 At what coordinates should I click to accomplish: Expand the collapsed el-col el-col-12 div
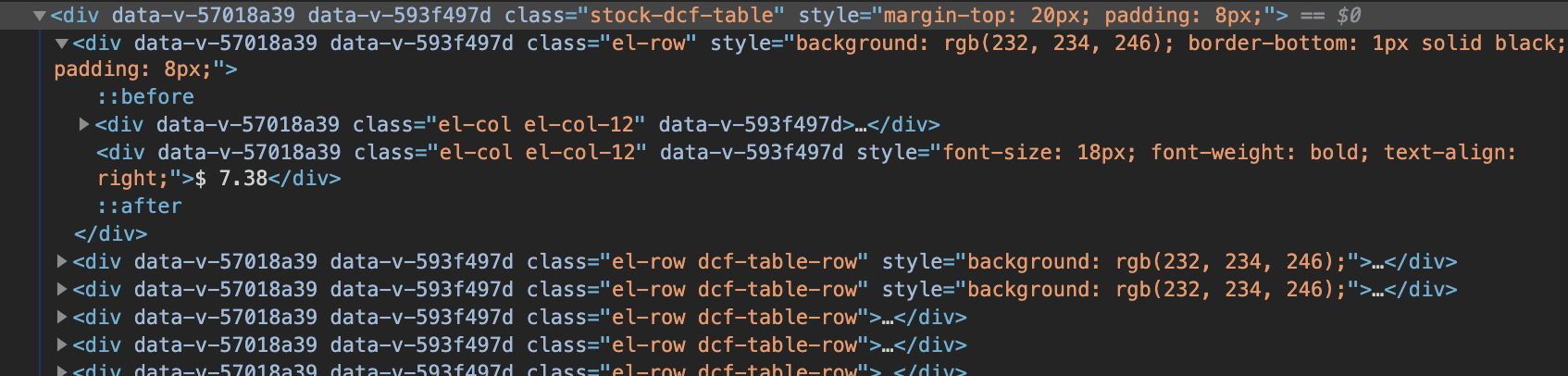tap(84, 124)
